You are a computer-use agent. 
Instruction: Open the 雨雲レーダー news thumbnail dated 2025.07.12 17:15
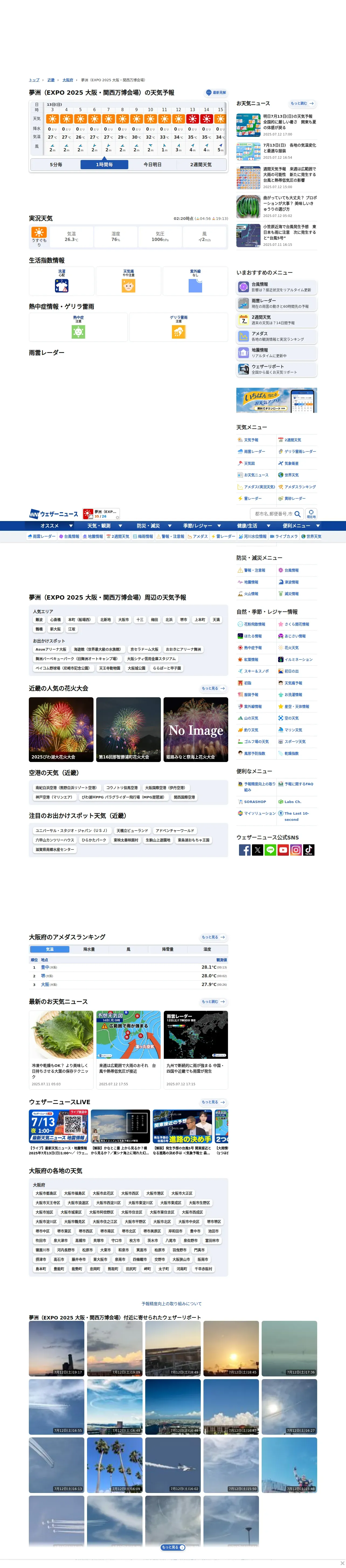[x=196, y=1035]
